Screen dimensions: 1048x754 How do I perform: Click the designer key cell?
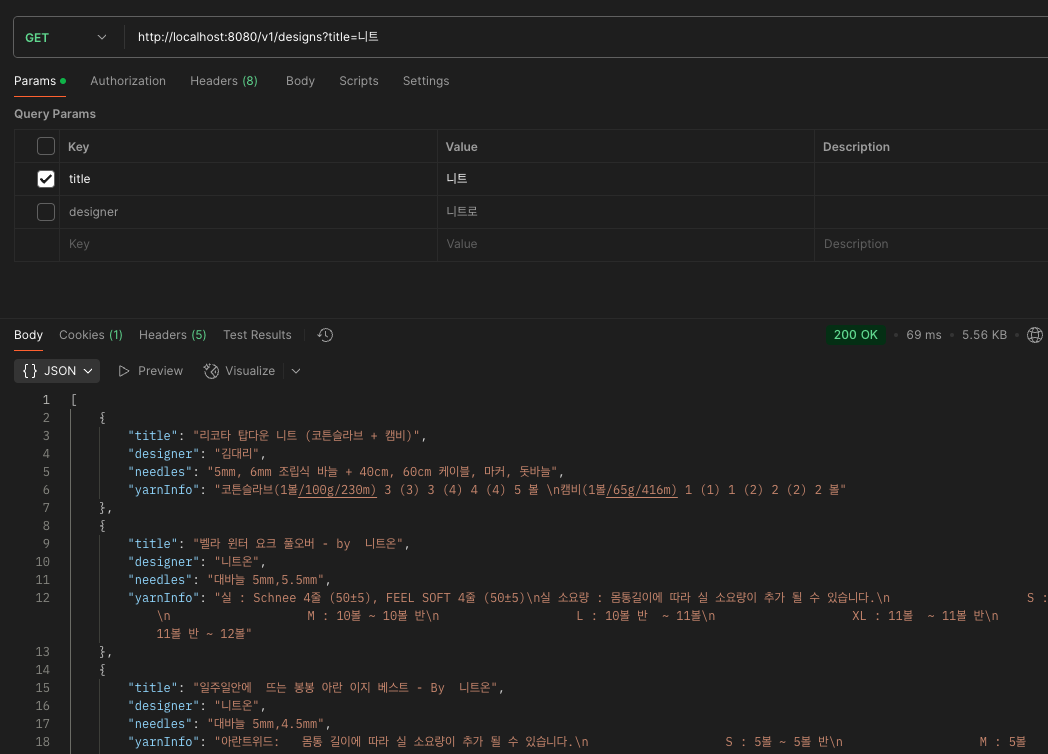[x=248, y=212]
